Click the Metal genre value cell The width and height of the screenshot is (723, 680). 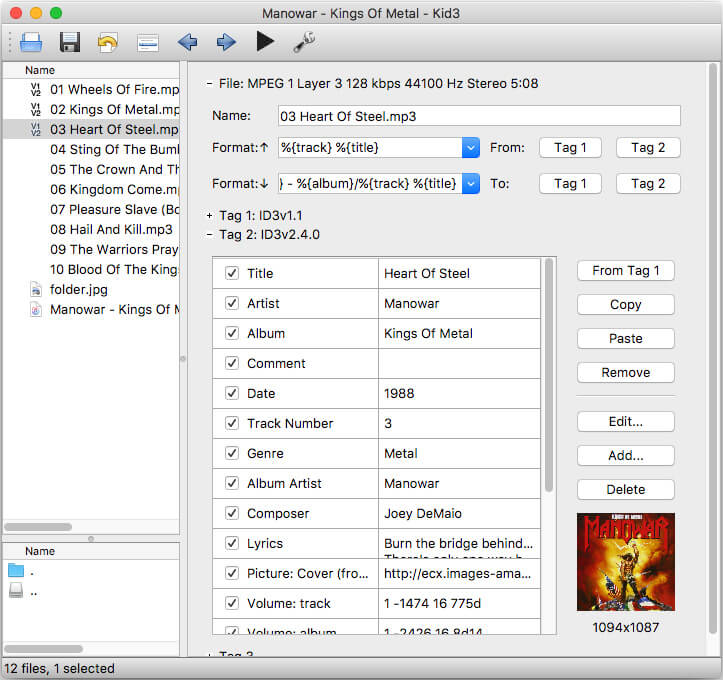(x=459, y=453)
